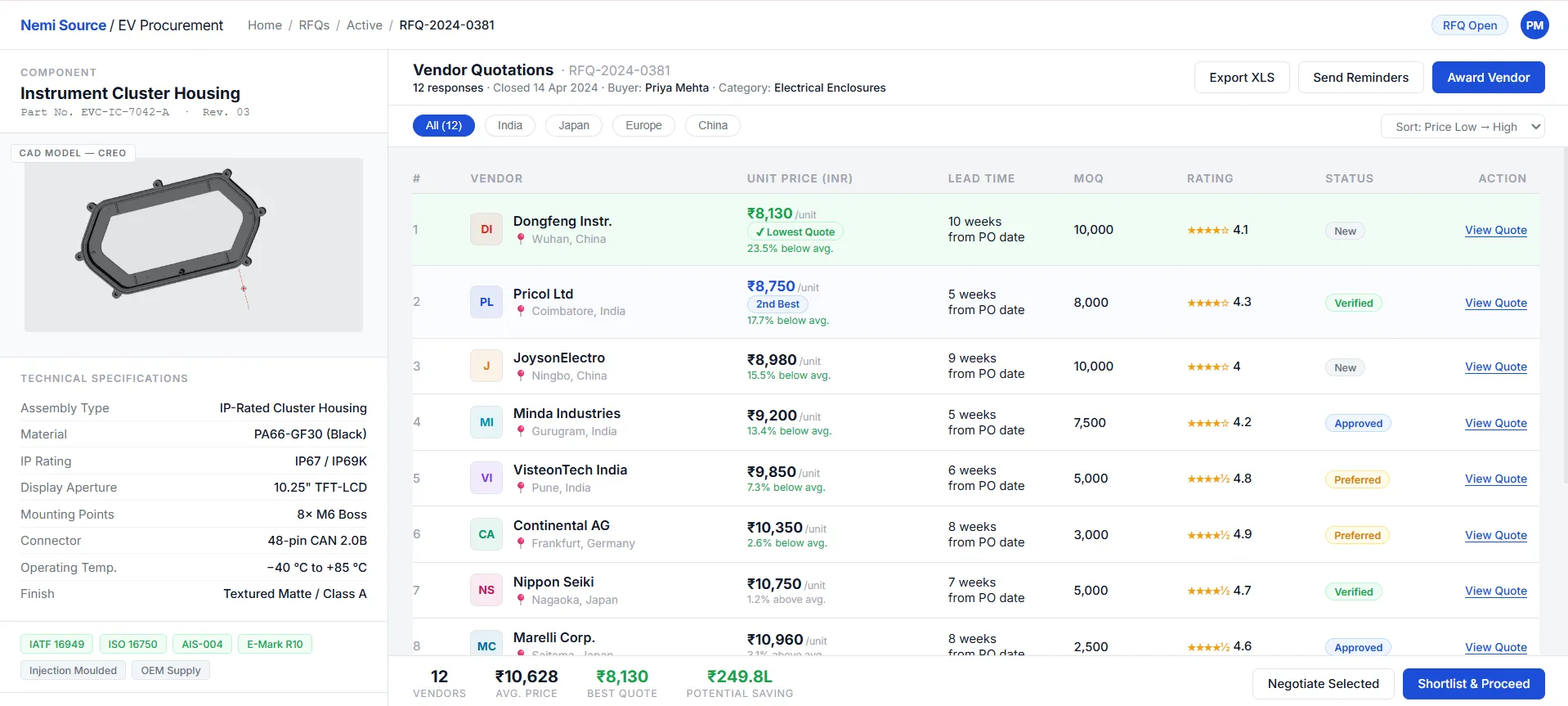Click the location pin next to Coimbatore, India
Screen dimensions: 1568x706
(x=521, y=311)
